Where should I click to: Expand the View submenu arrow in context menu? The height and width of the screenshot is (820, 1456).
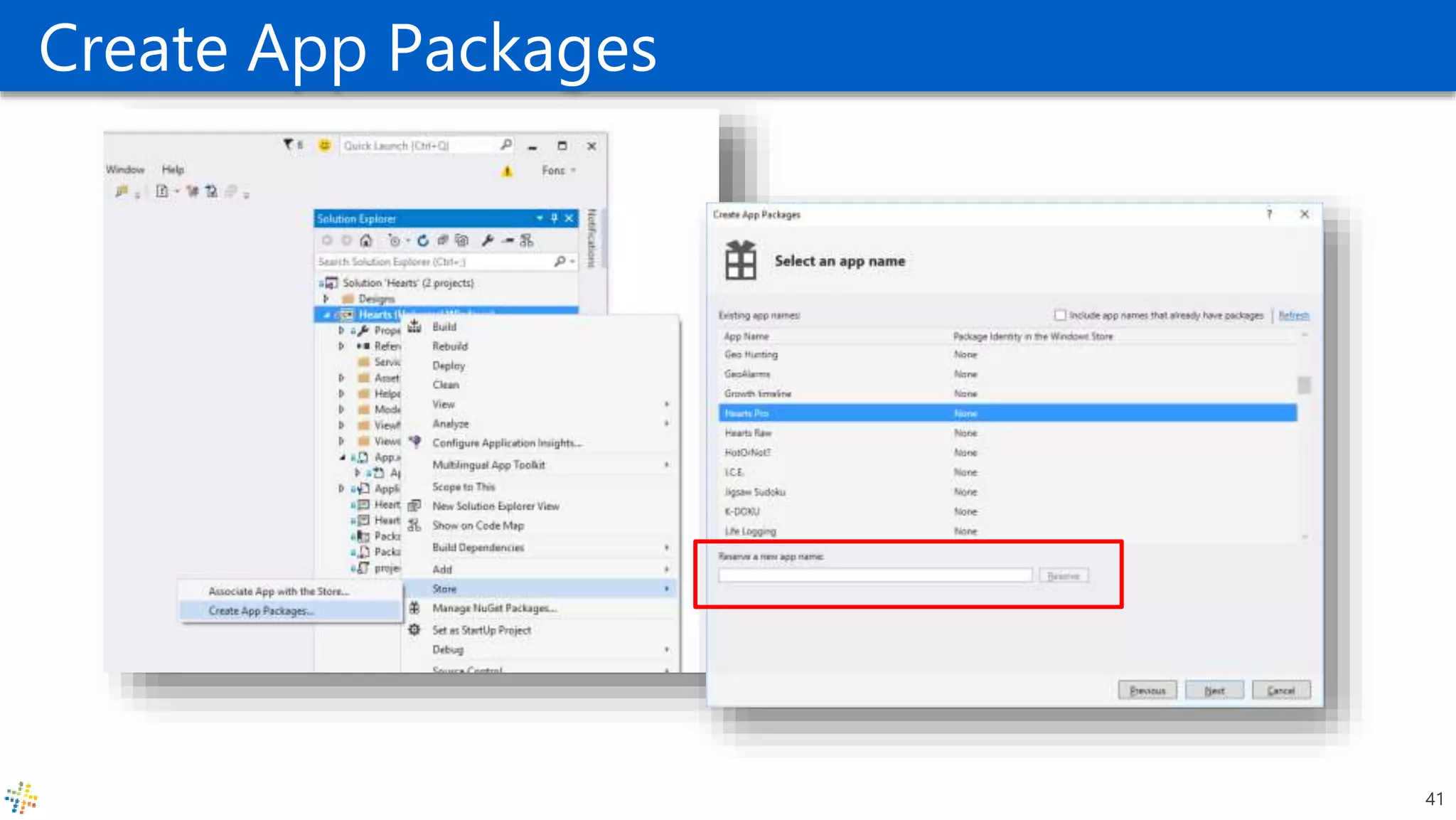click(666, 404)
